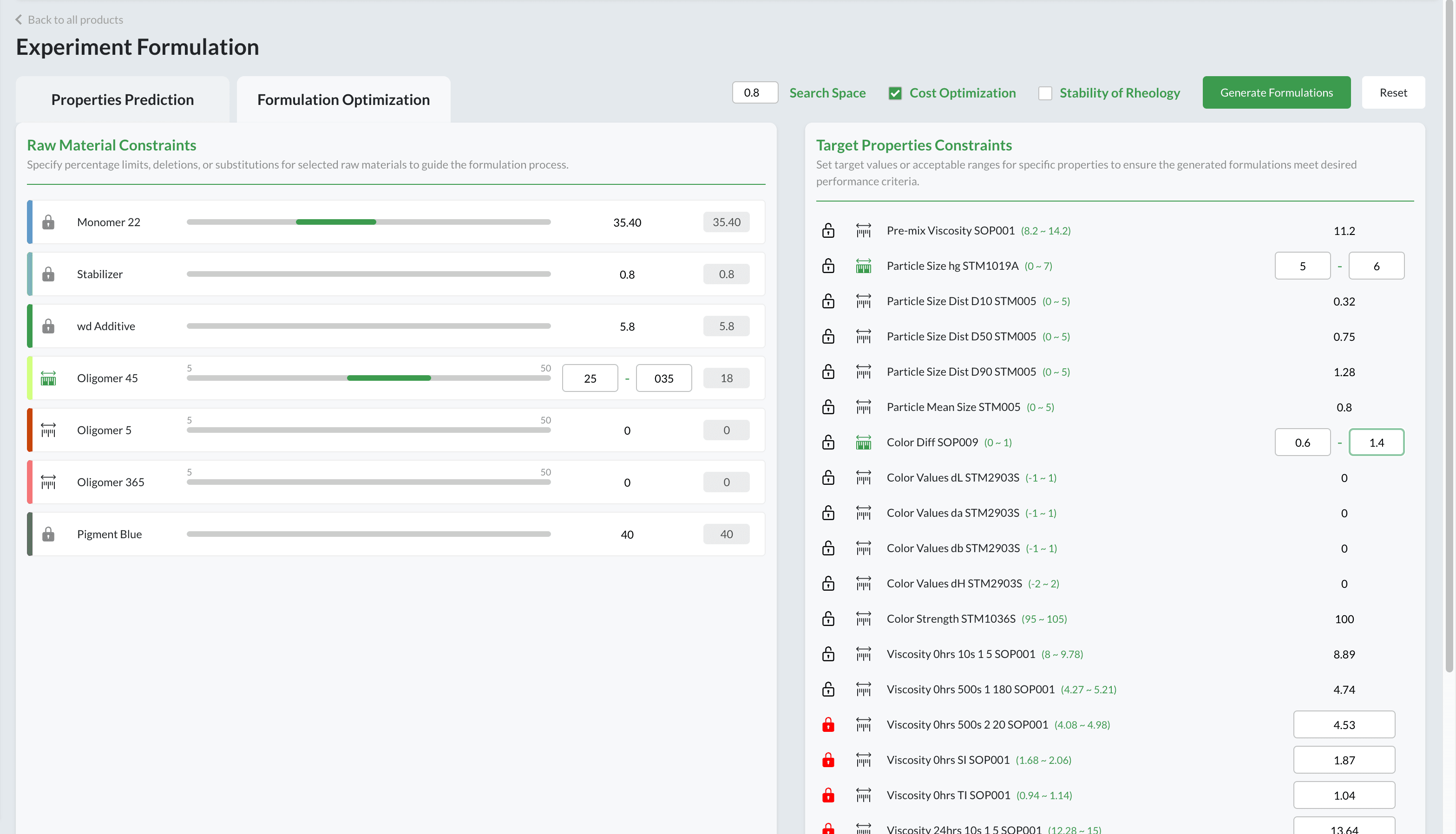
Task: Click green range icon for Color Diff SOP009
Action: pyautogui.click(x=863, y=442)
